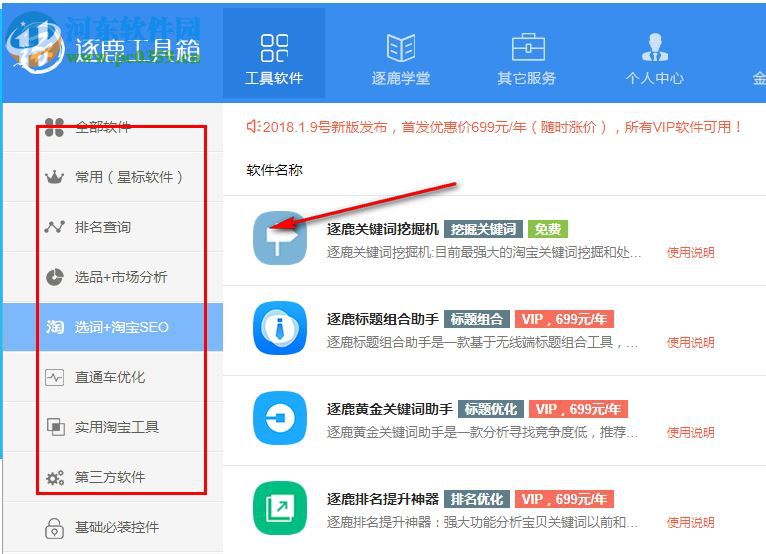This screenshot has height=554, width=766.
Task: Click the open-book icon for 逐鹿学堂
Action: pyautogui.click(x=401, y=48)
